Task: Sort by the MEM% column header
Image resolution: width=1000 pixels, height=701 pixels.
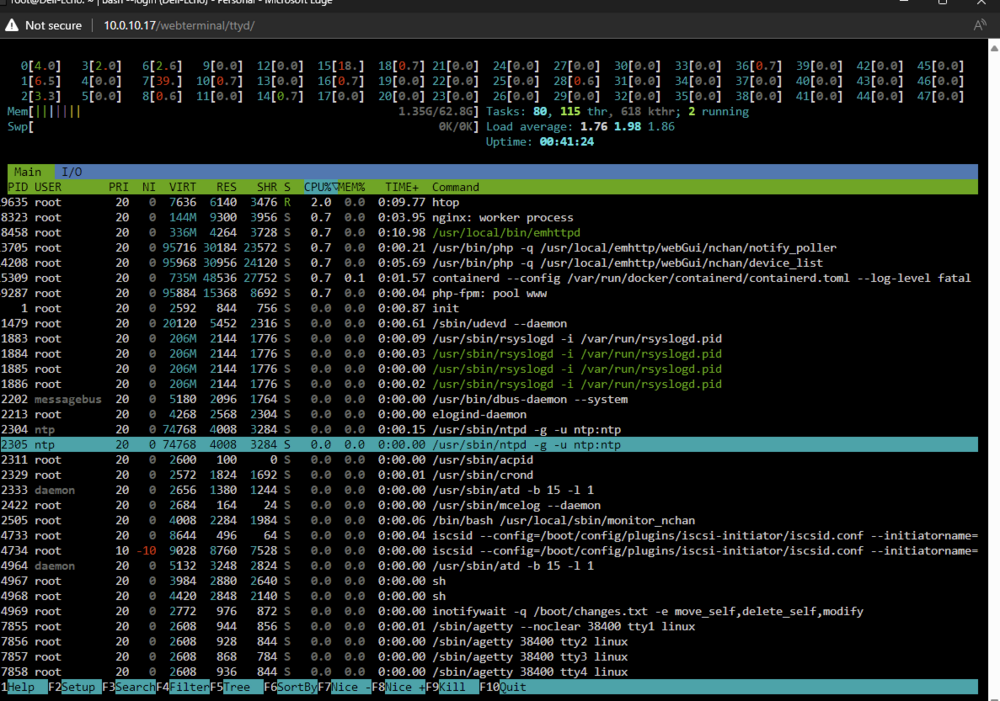Action: pos(352,187)
